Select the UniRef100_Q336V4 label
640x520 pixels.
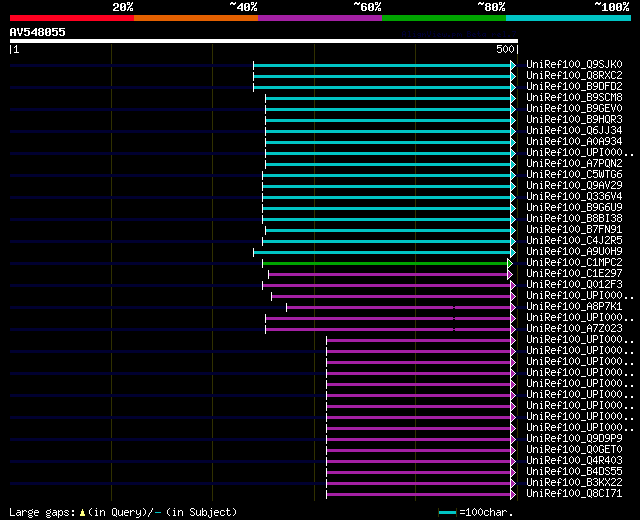(574, 197)
